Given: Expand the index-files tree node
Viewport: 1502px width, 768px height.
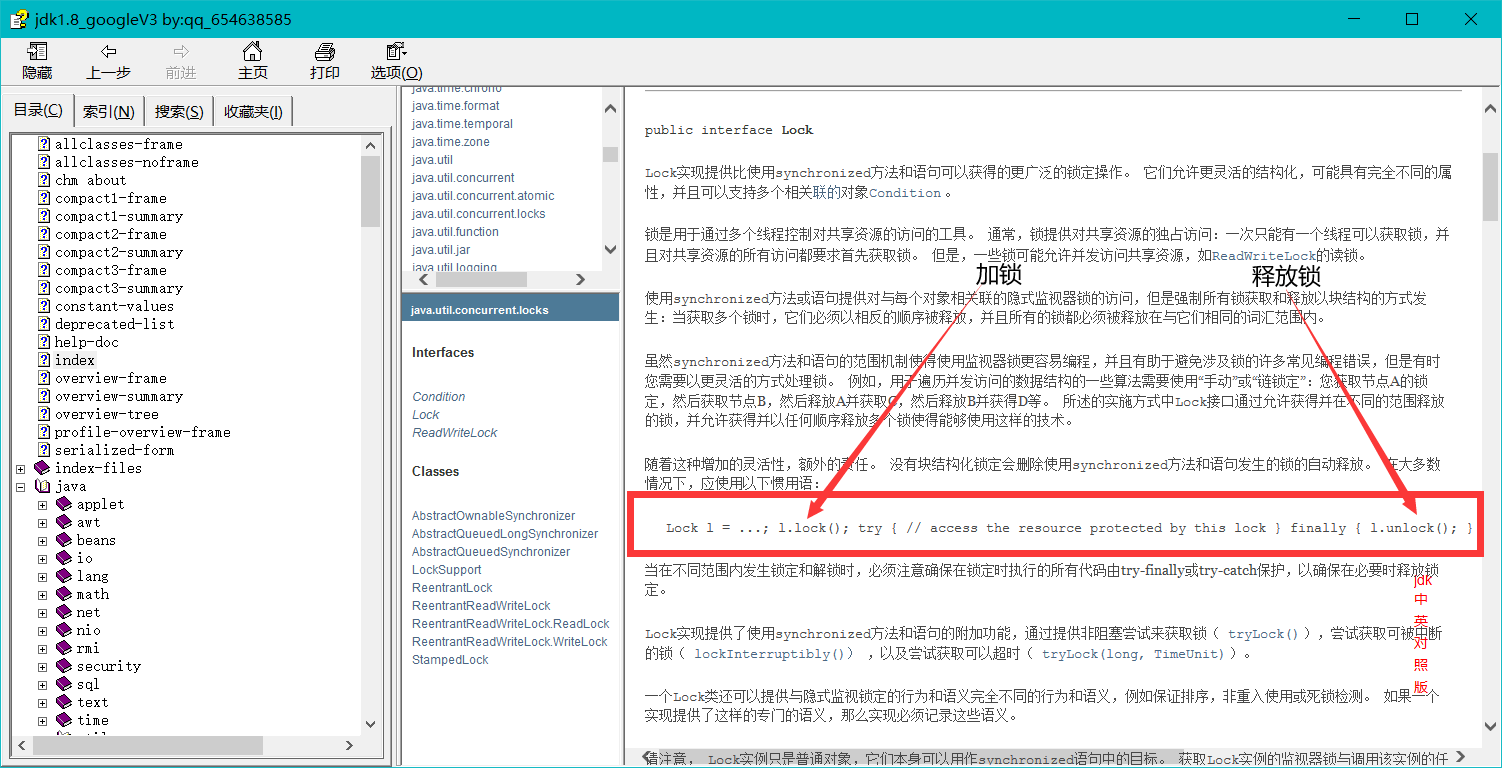Looking at the screenshot, I should [20, 469].
